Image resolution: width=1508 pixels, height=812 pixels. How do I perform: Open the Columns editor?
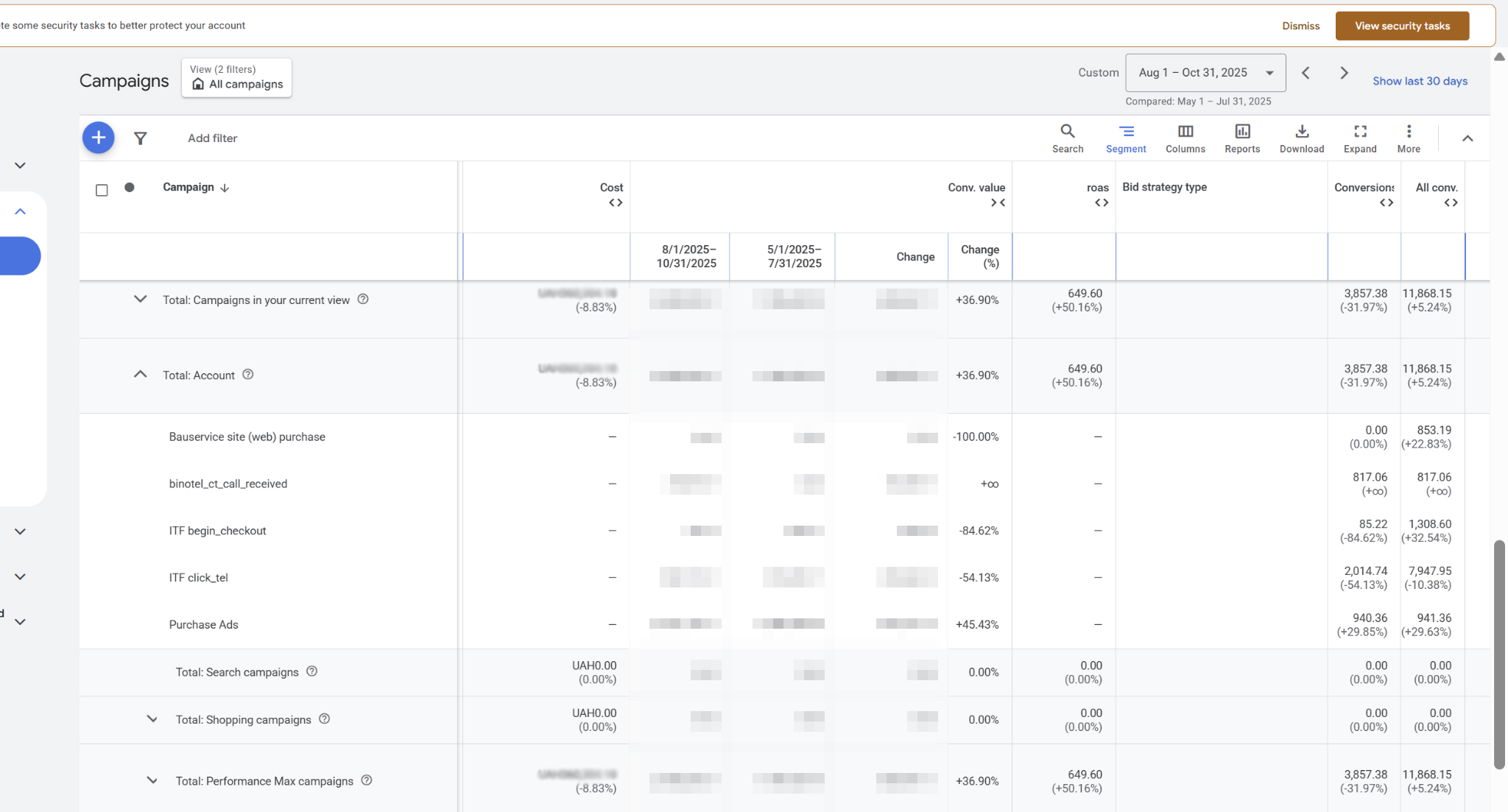[1185, 138]
